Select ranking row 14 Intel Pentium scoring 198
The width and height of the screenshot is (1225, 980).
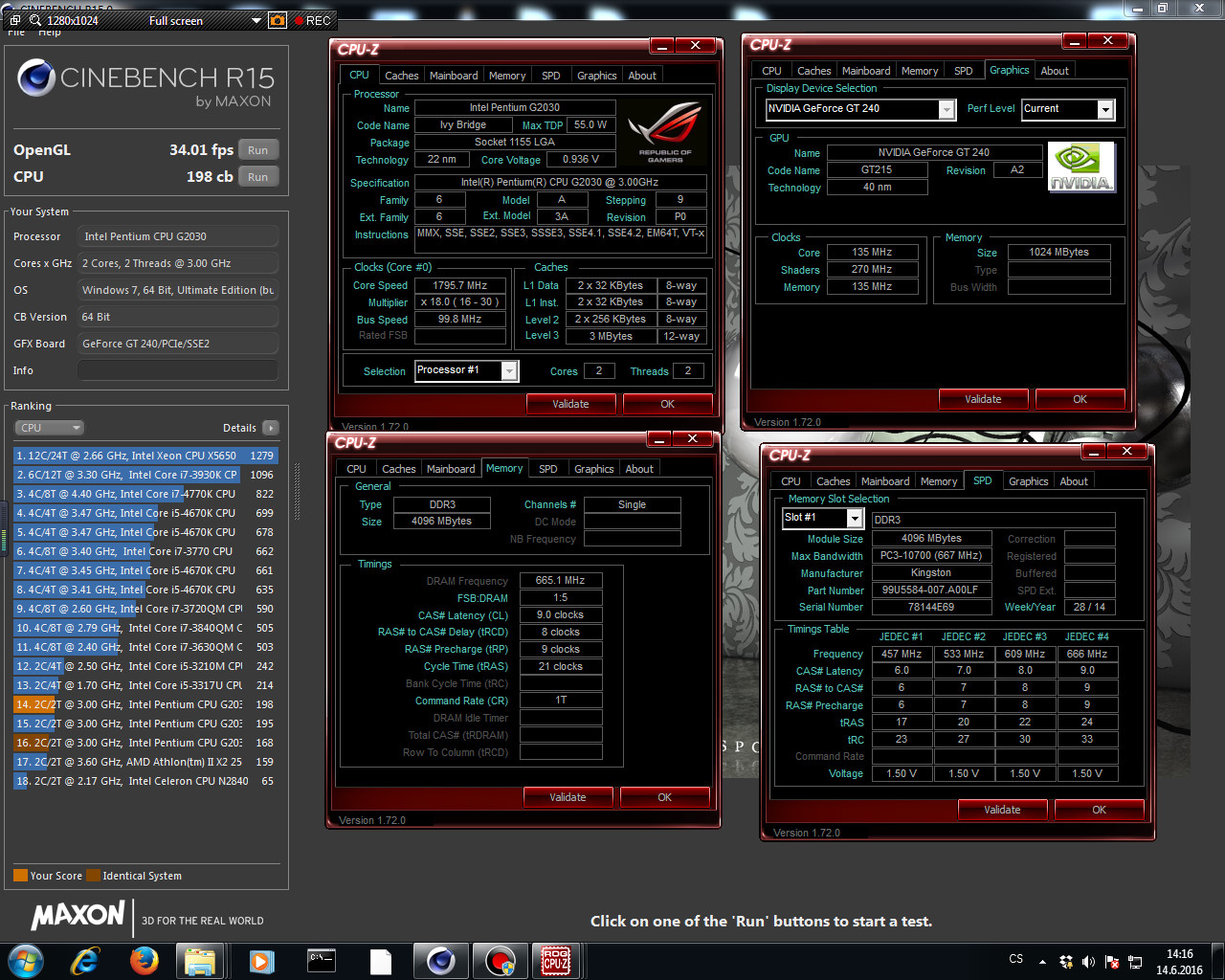click(145, 704)
